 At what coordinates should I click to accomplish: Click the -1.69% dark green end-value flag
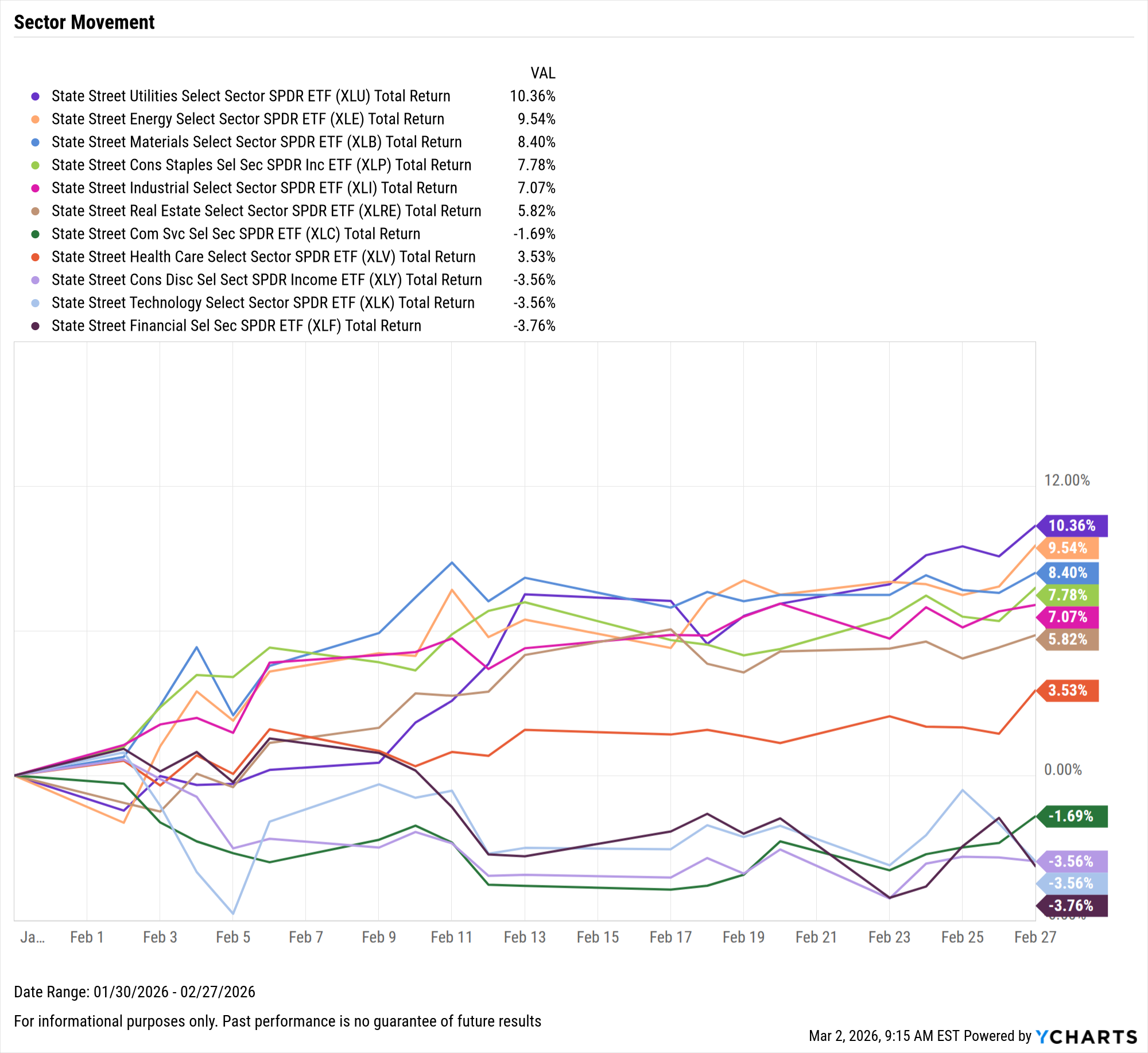[x=1071, y=816]
